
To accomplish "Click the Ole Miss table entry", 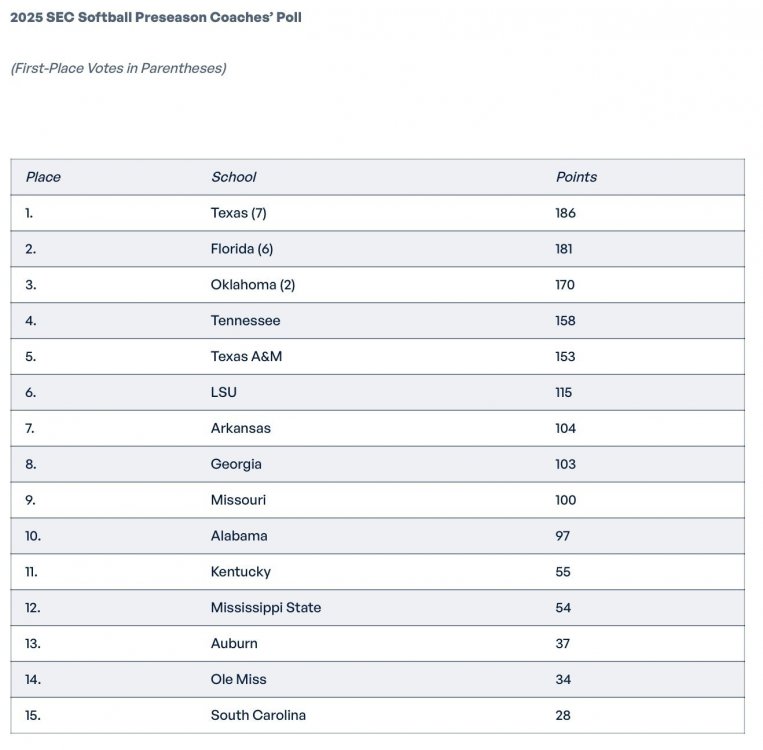I will 238,680.
